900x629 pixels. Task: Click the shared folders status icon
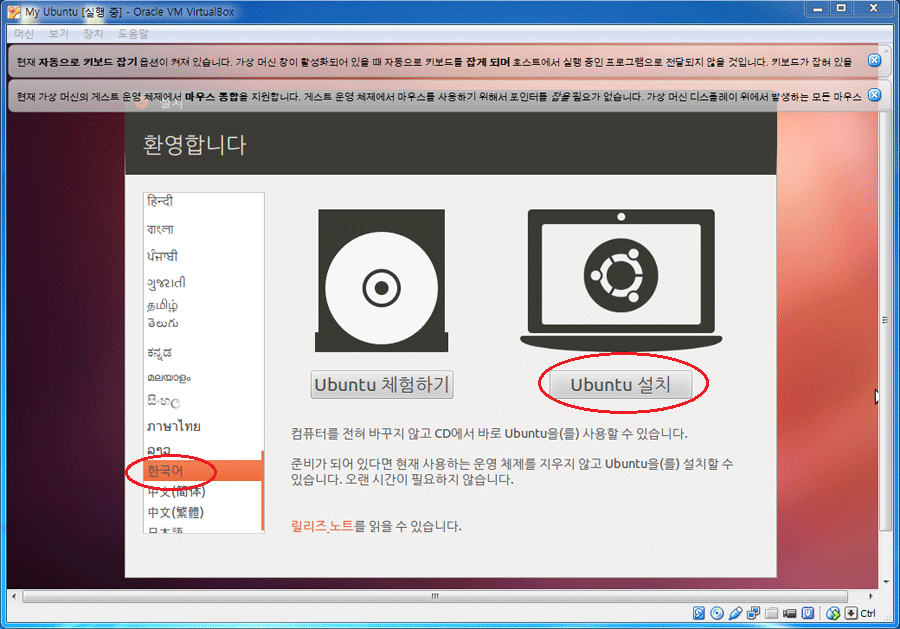point(771,613)
